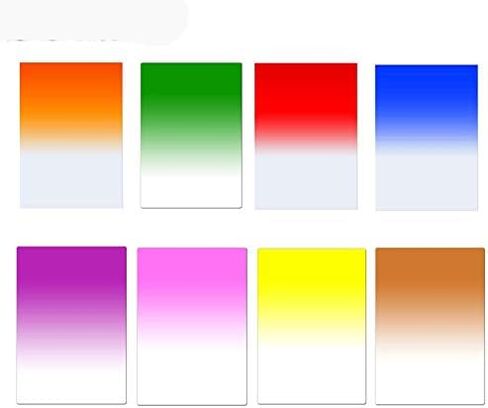Click the pale lower half of red filter
The width and height of the screenshot is (488, 408).
point(306,182)
